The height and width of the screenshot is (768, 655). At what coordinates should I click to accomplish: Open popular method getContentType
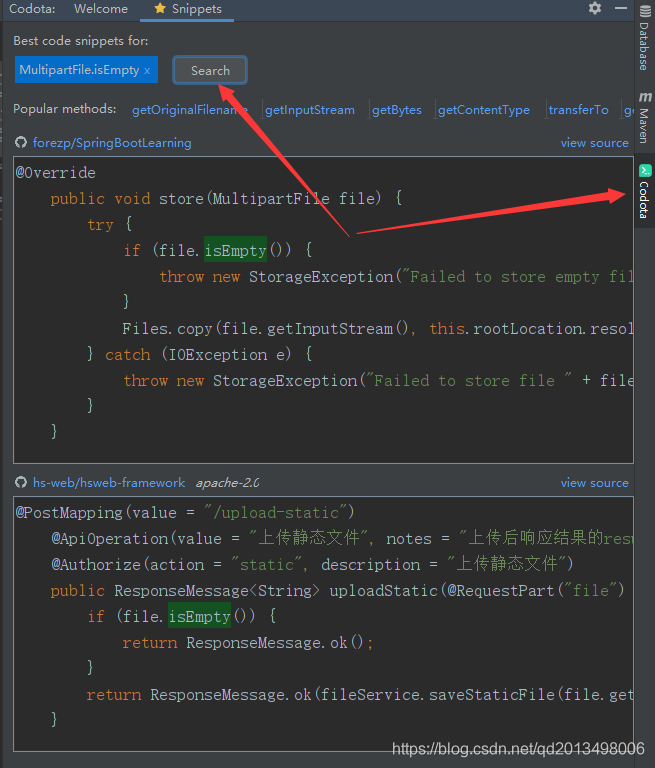[x=484, y=110]
